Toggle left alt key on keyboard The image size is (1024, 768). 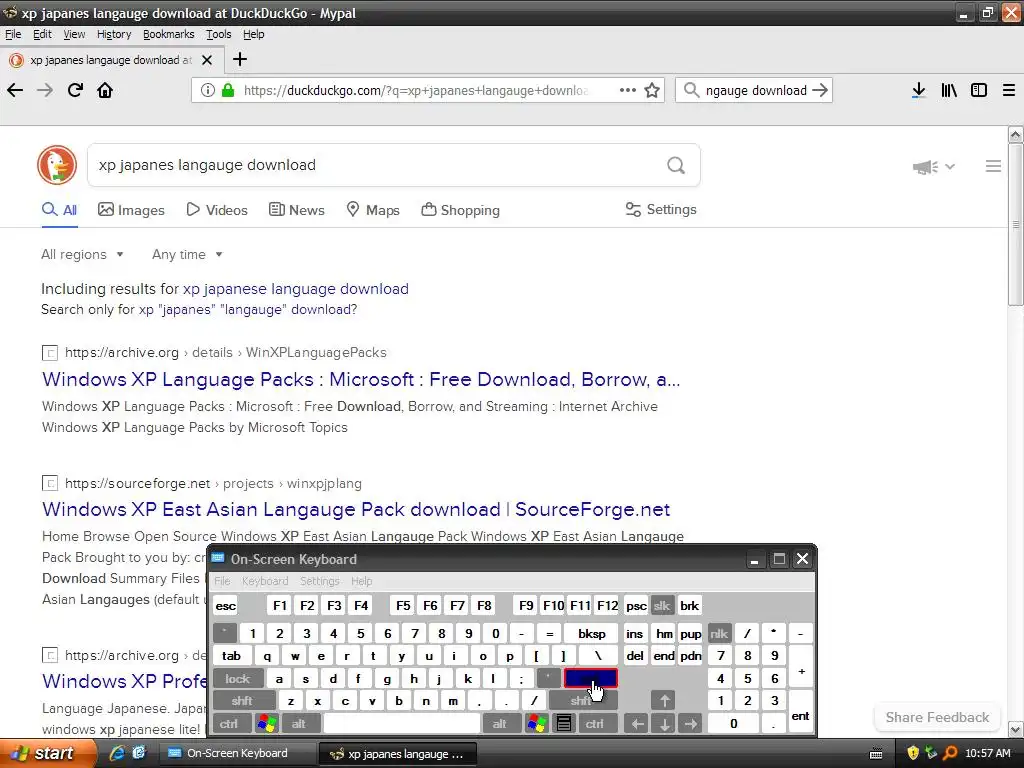[298, 724]
